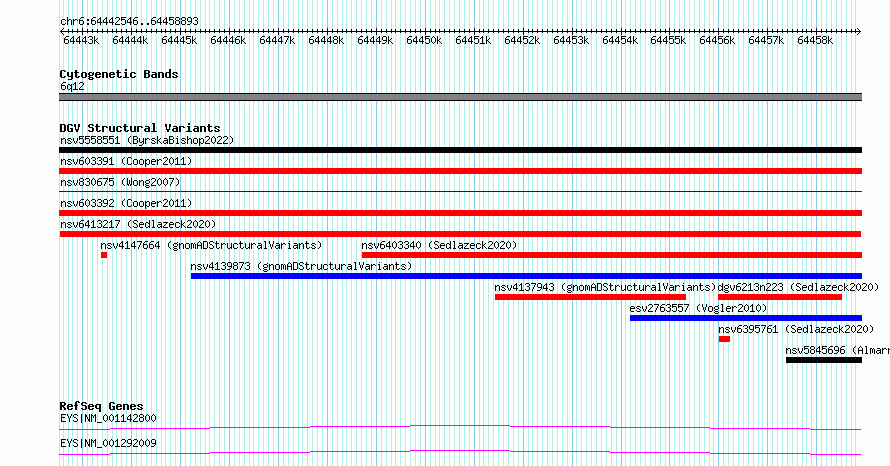Select the small red nsv6395761 variant box
This screenshot has height=466, width=890.
724,339
